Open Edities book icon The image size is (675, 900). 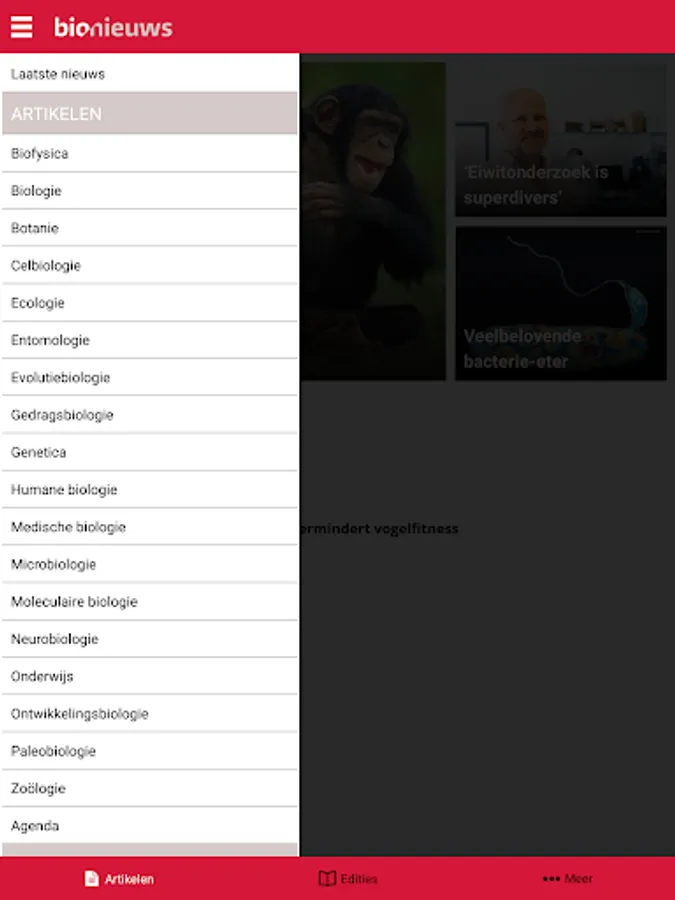327,878
